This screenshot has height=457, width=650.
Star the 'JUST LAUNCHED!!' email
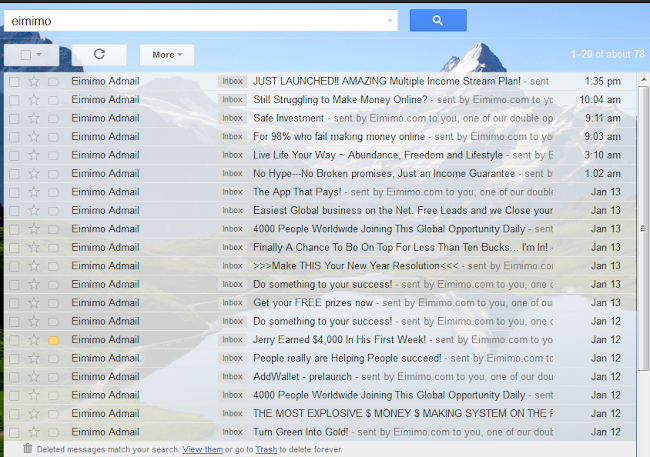[x=34, y=81]
